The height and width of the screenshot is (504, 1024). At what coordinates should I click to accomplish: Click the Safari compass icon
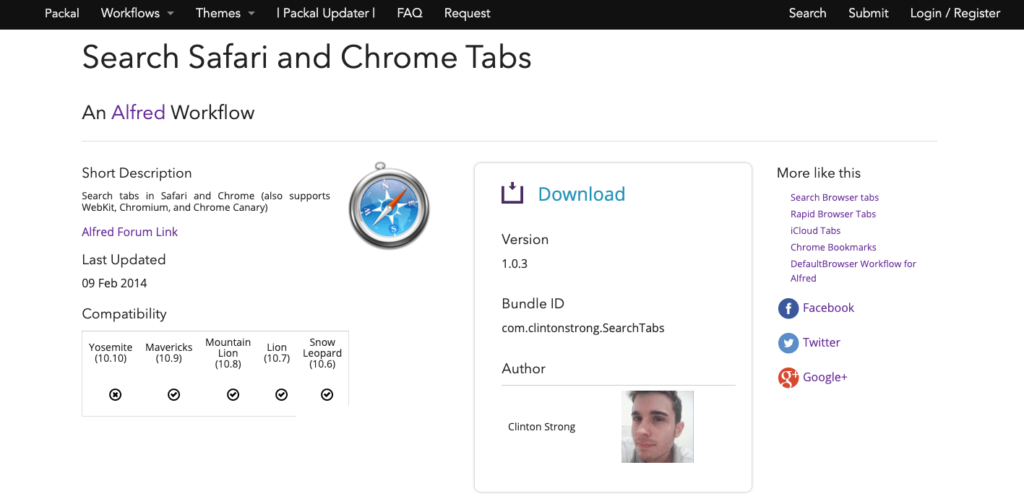pyautogui.click(x=389, y=204)
